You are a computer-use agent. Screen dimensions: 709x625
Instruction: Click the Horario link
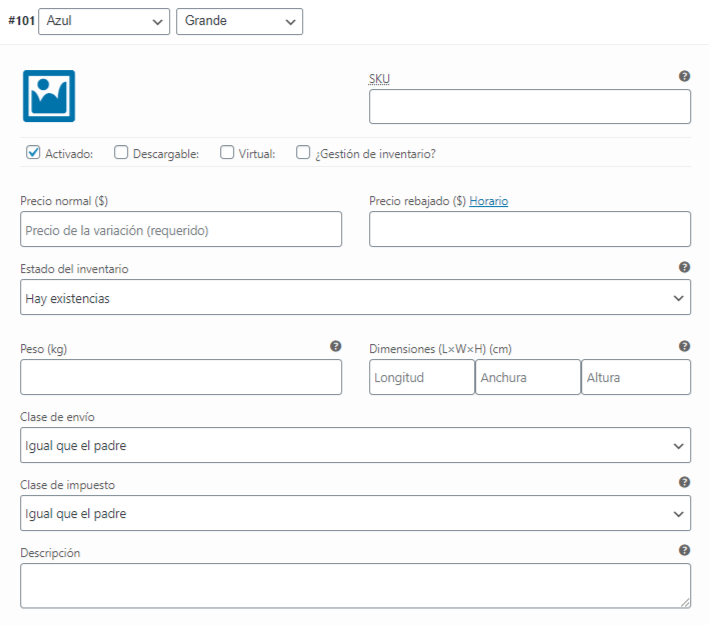pos(489,201)
